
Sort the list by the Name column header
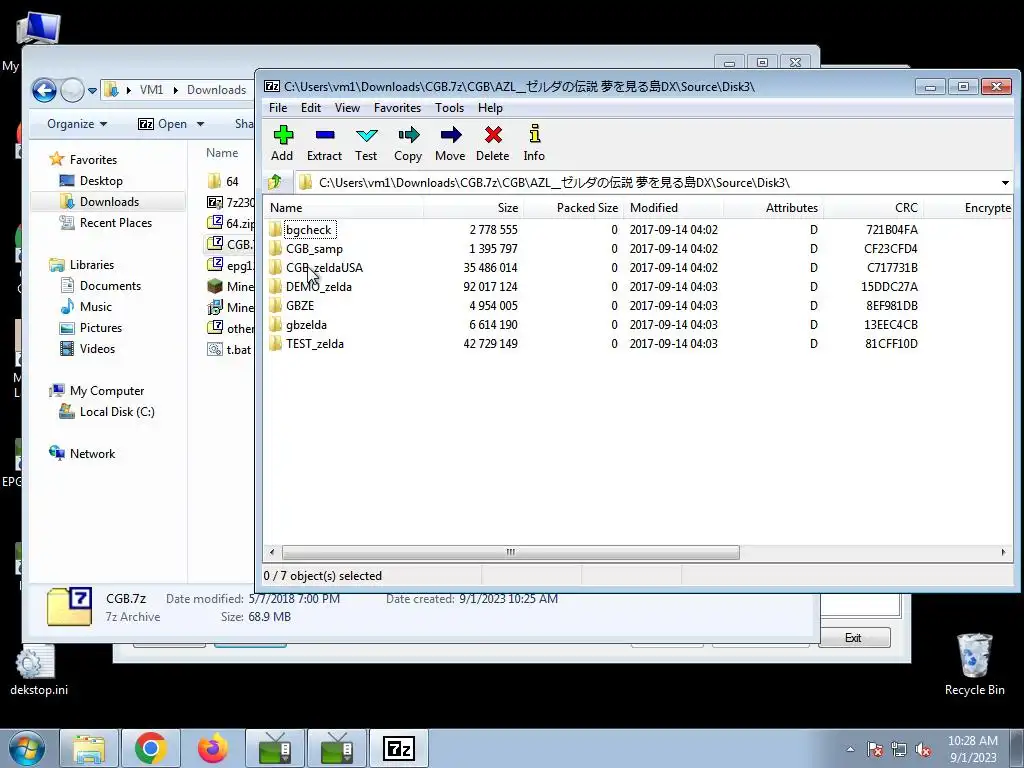pos(344,208)
